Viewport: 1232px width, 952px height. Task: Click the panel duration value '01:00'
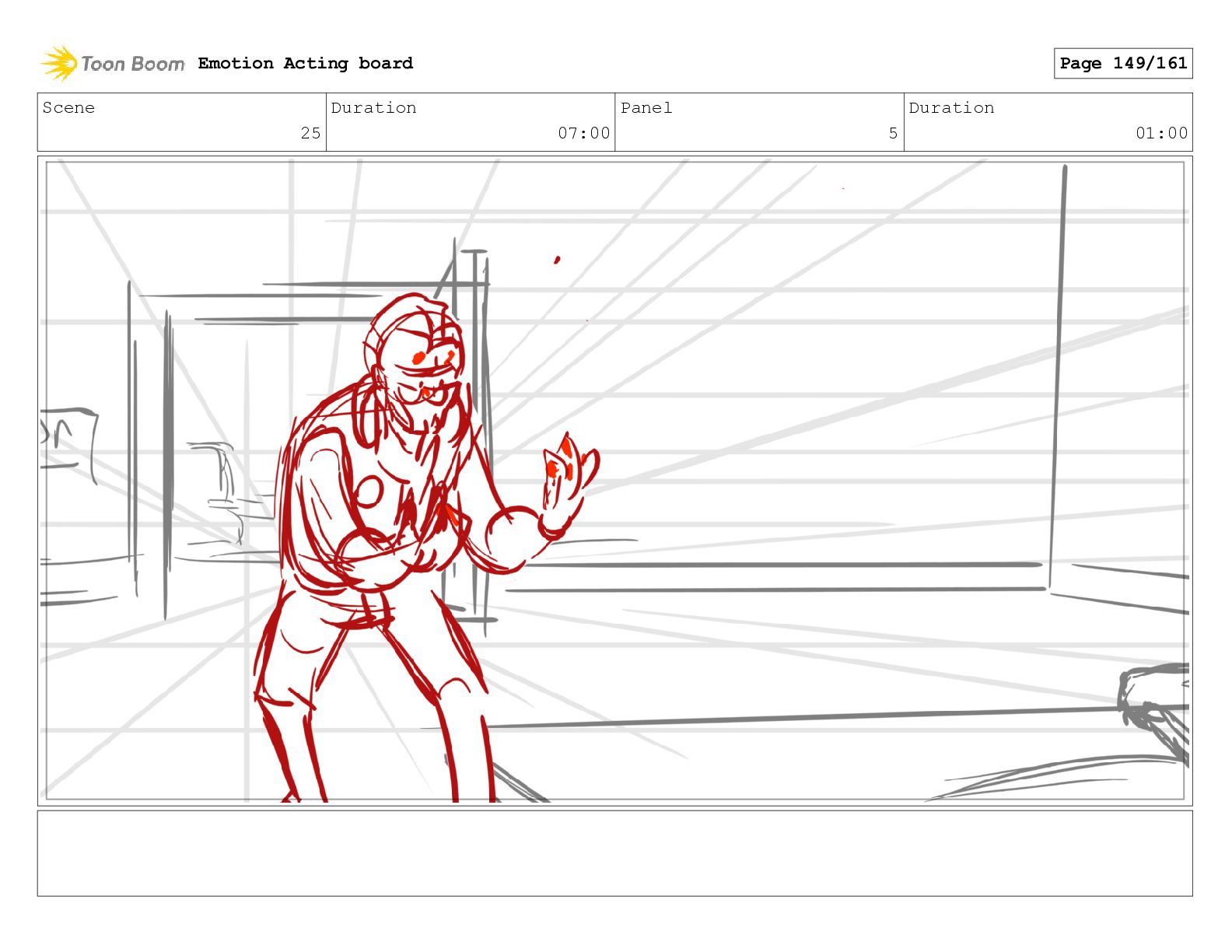click(x=1161, y=133)
